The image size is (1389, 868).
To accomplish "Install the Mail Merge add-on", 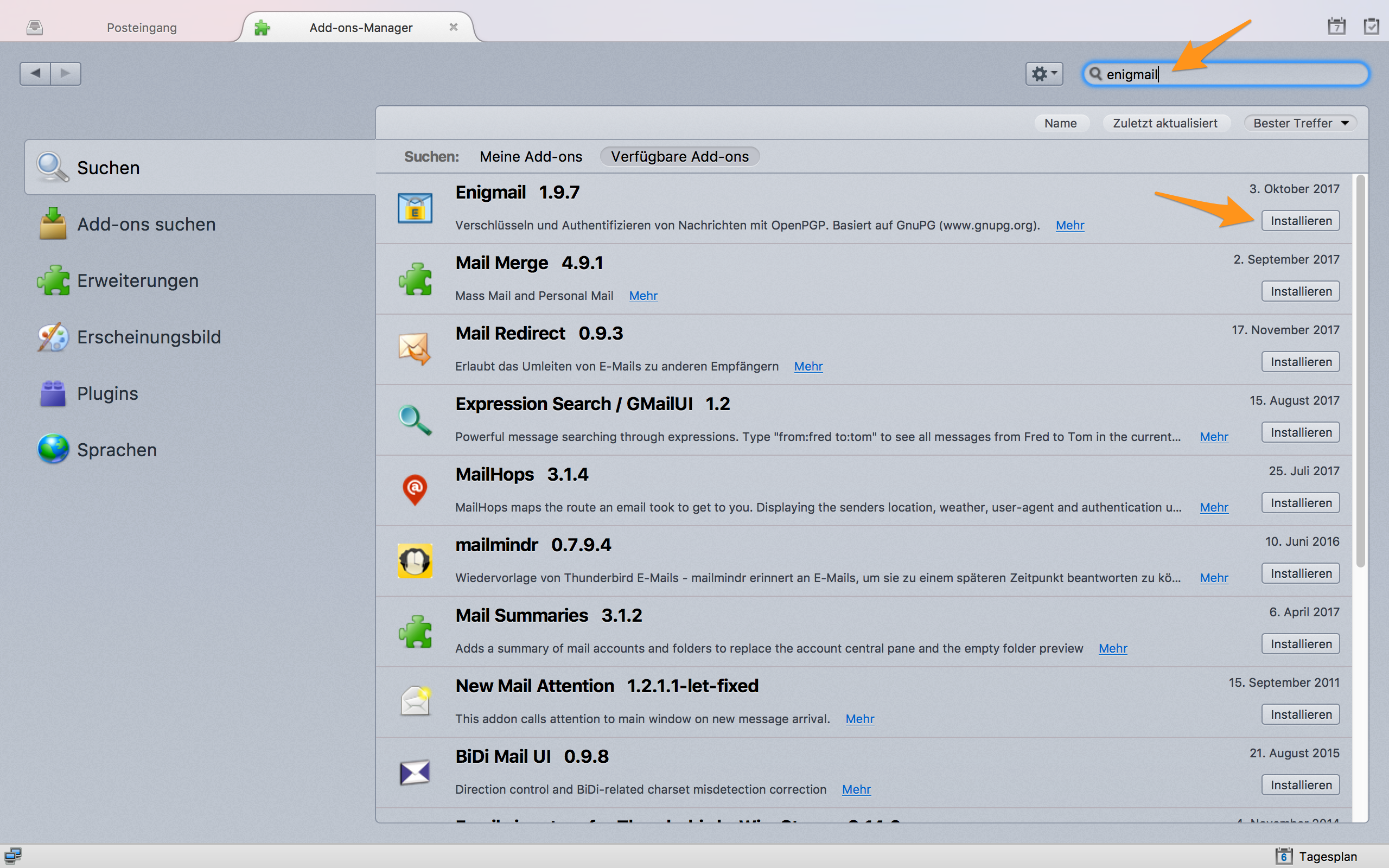I will 1301,291.
